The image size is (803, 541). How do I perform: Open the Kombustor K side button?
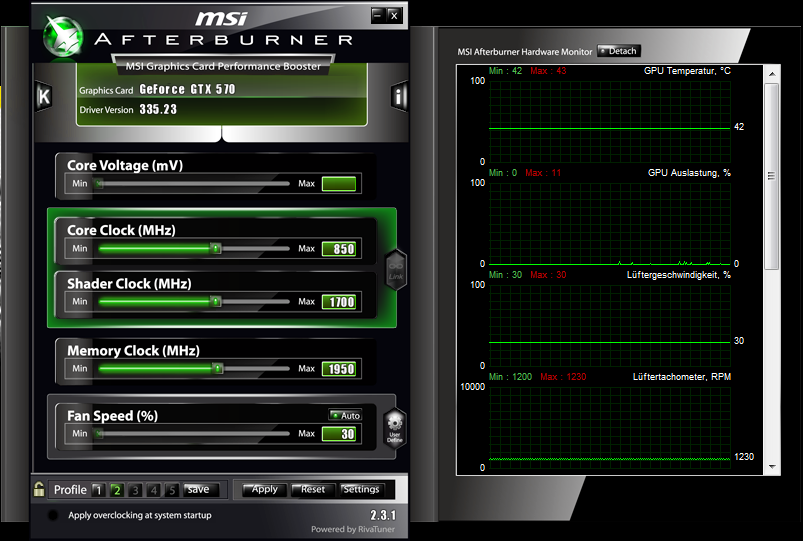[44, 96]
